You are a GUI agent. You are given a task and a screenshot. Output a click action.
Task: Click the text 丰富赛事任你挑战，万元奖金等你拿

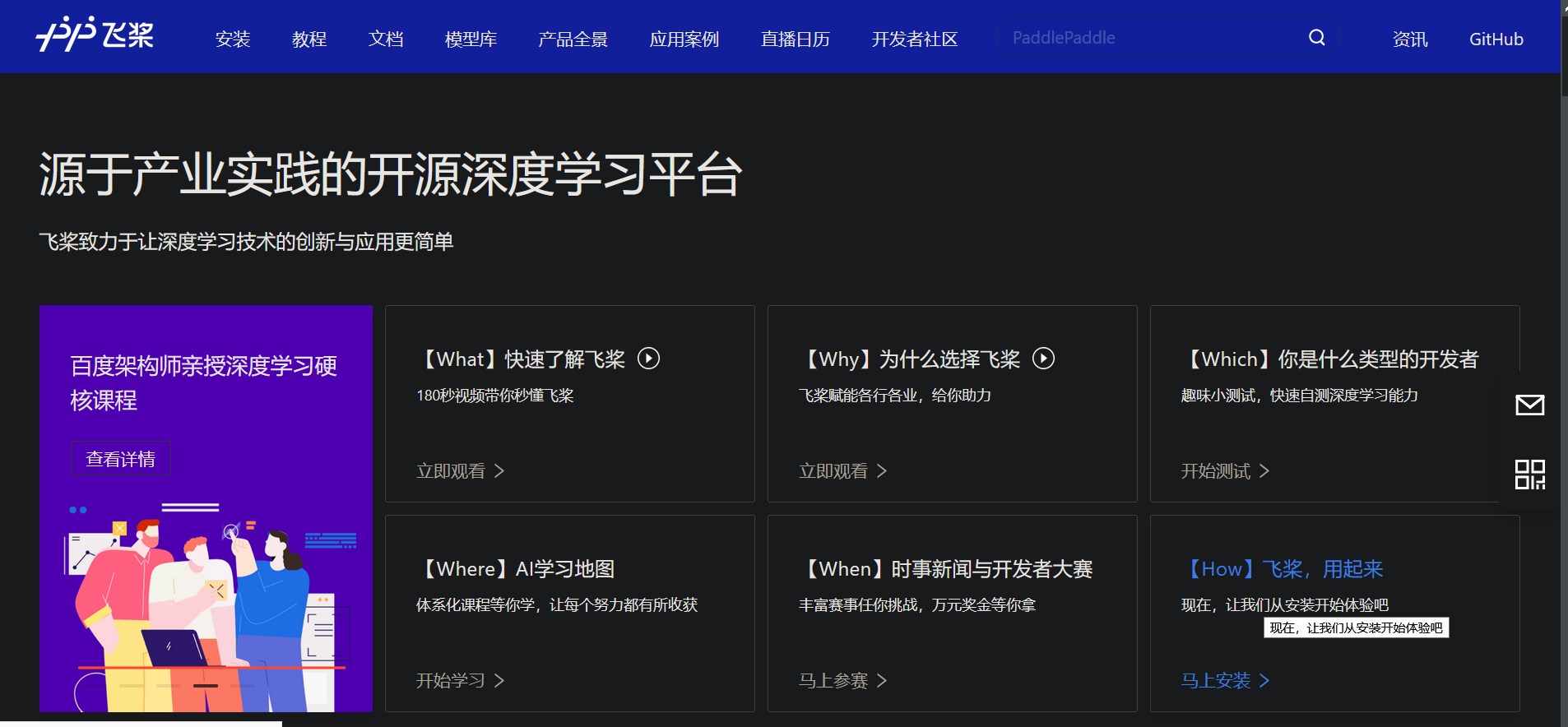point(917,605)
